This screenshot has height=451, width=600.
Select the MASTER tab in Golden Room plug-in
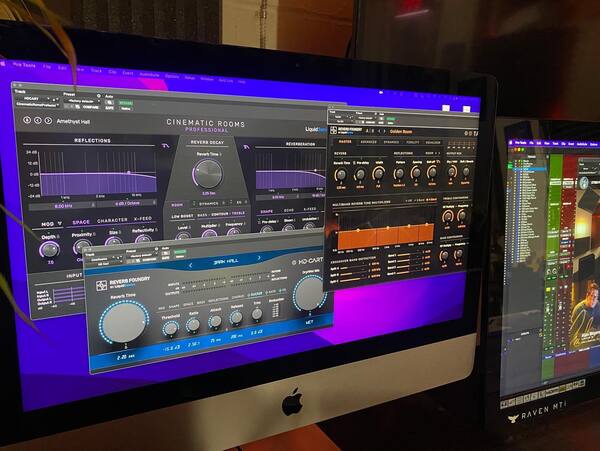[x=345, y=141]
